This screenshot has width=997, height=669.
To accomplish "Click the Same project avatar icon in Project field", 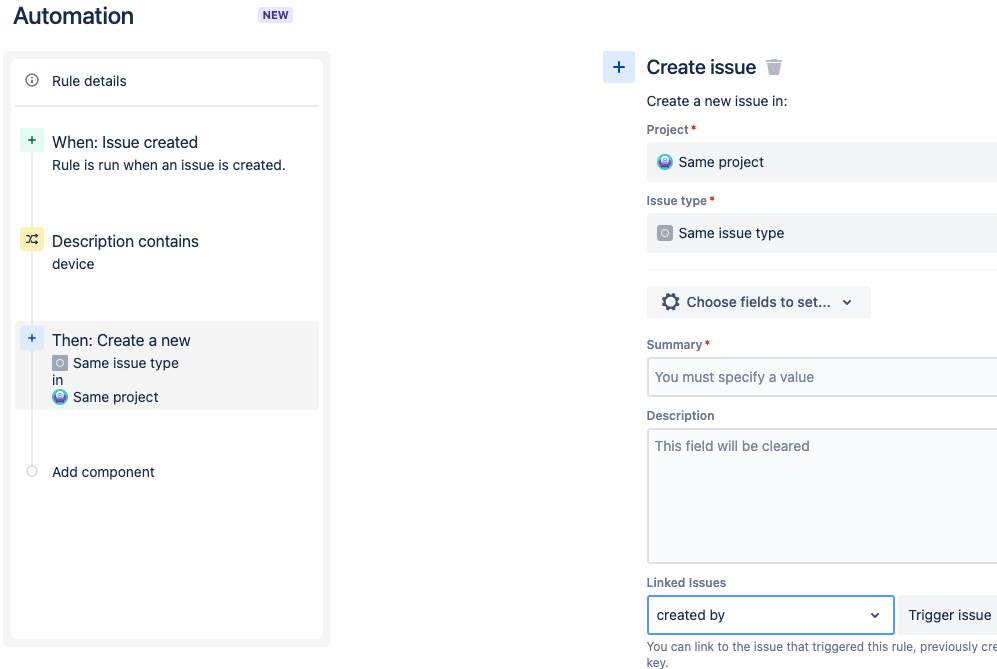I will [x=664, y=162].
